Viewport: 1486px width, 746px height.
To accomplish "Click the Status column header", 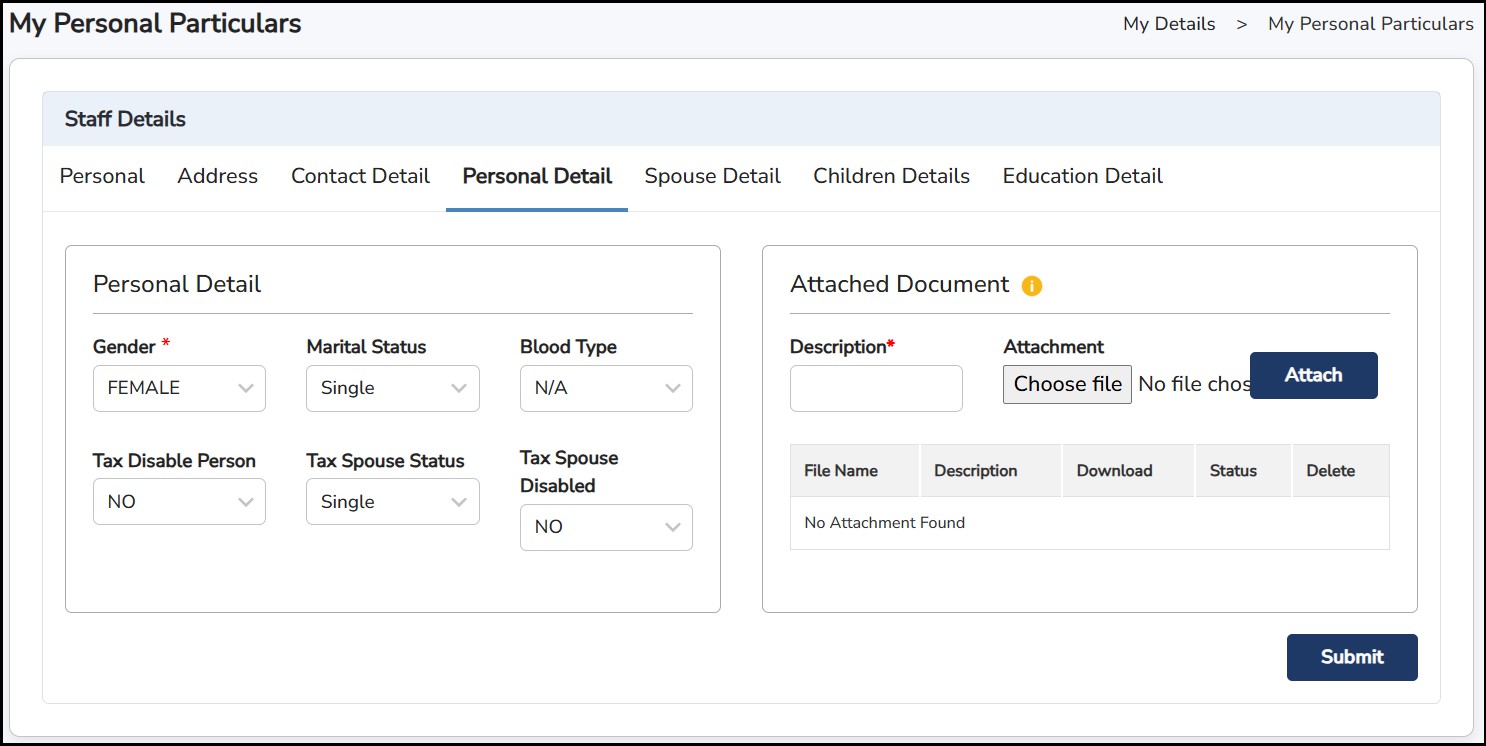I will (1233, 471).
